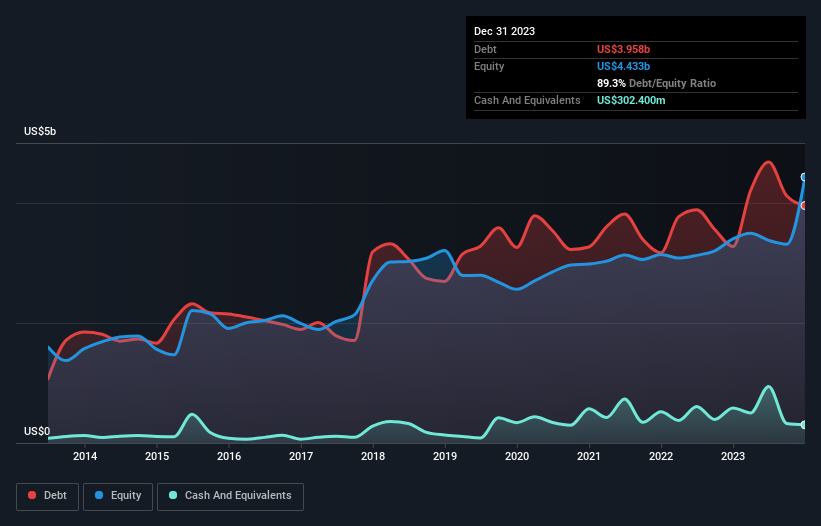This screenshot has width=821, height=526.
Task: Toggle the Cash And Equivalents legend button
Action: coord(230,496)
